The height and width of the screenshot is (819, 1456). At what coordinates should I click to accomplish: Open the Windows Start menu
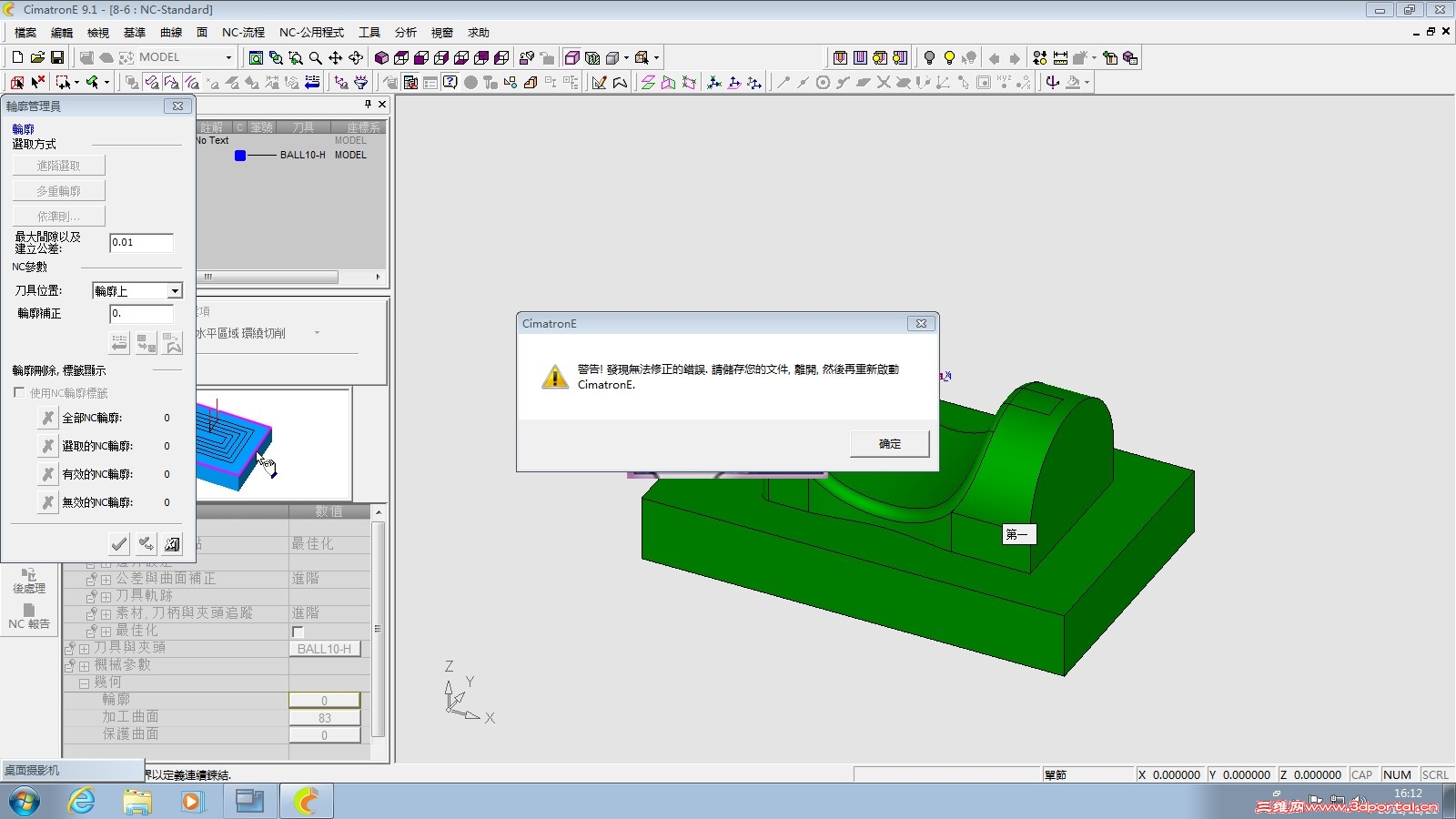coord(25,802)
